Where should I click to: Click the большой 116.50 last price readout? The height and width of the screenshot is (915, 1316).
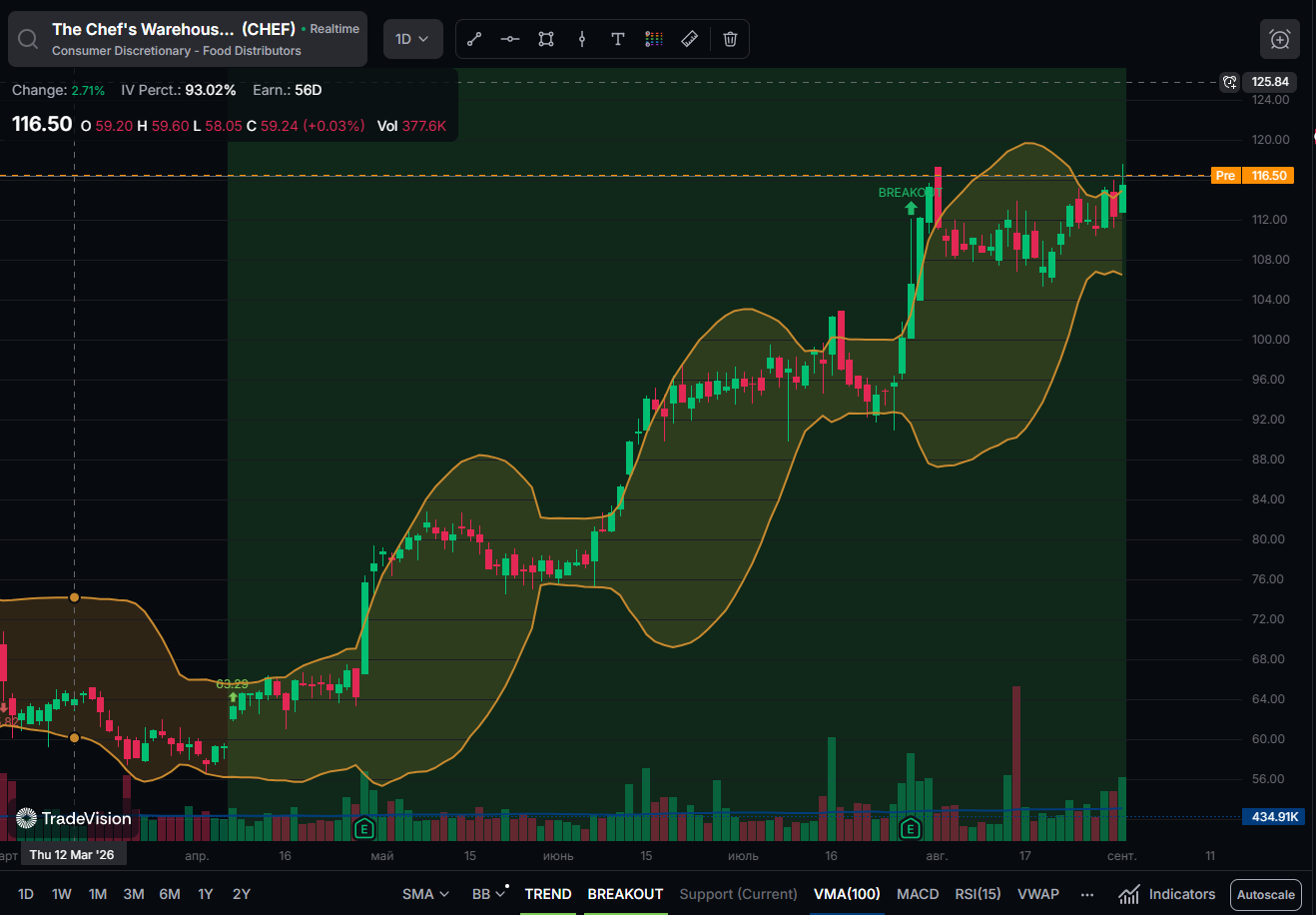click(x=42, y=124)
